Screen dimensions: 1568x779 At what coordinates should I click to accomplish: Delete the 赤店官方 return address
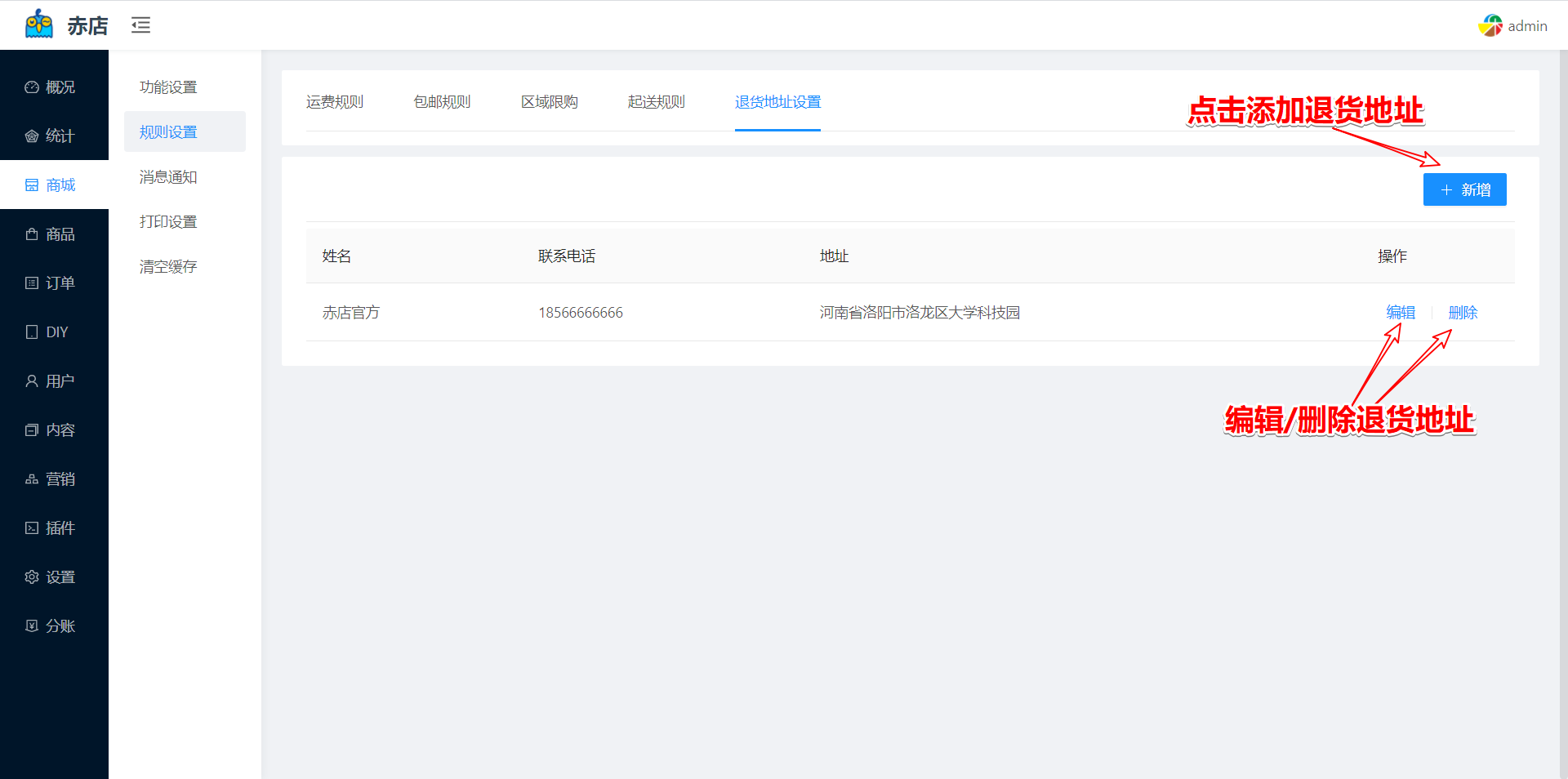pos(1463,313)
